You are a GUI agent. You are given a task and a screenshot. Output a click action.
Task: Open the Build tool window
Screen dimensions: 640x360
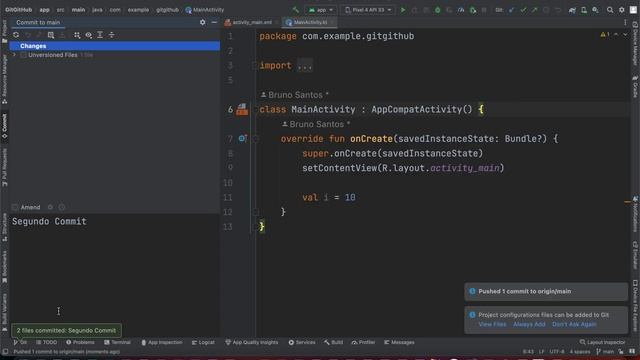tap(333, 342)
